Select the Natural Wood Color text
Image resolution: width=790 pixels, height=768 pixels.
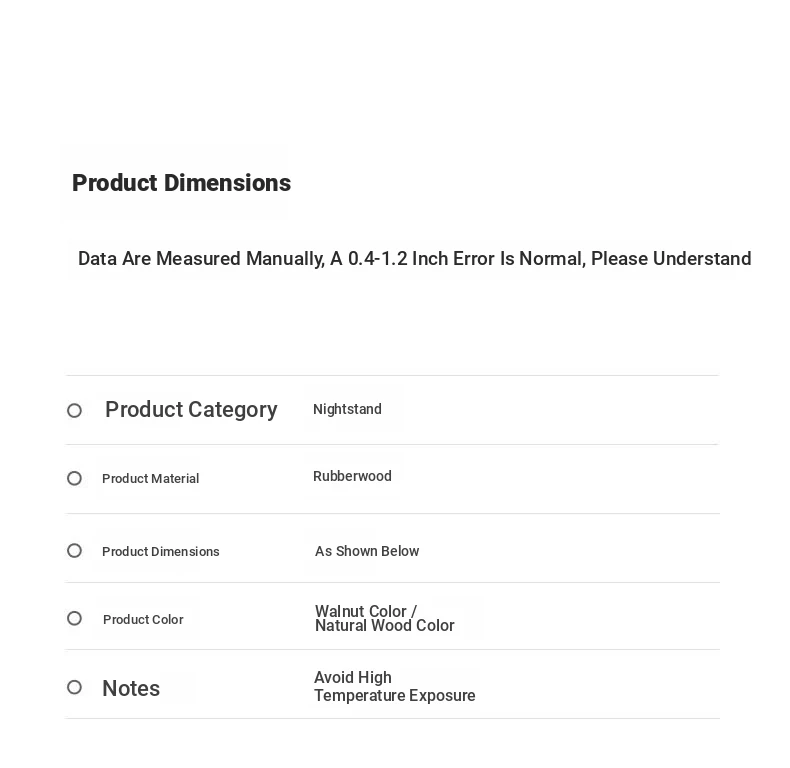[384, 626]
